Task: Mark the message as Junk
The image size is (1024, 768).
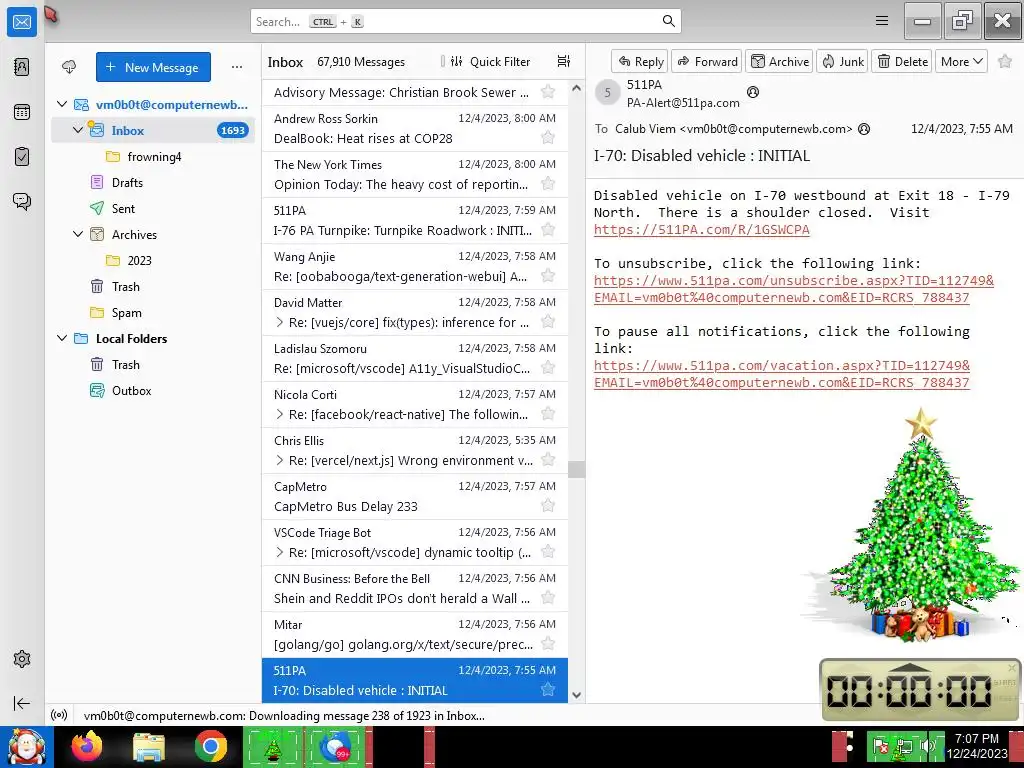Action: [x=842, y=61]
